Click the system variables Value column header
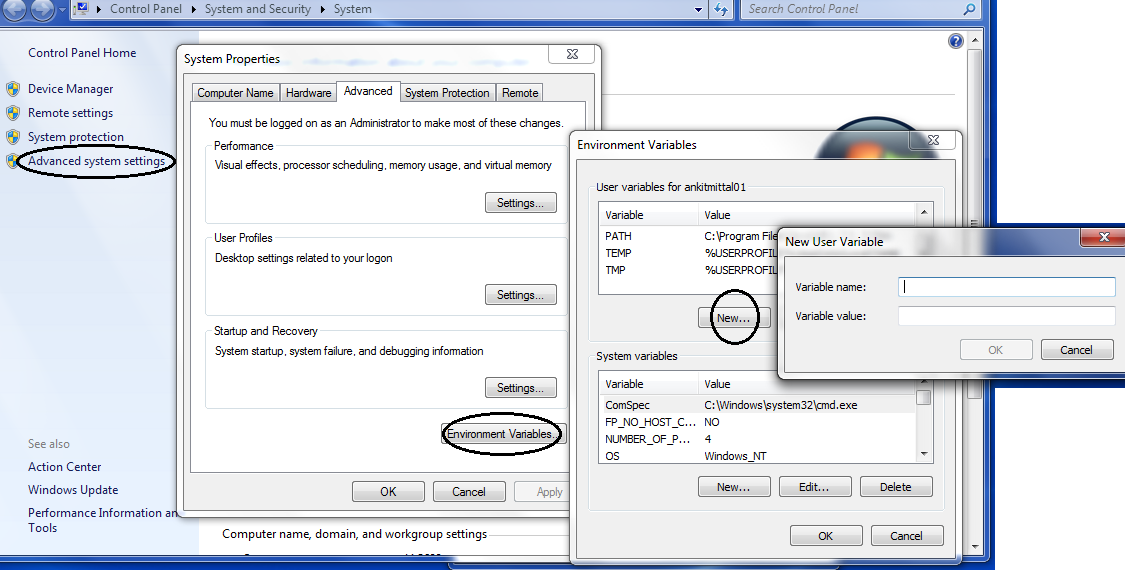Image resolution: width=1137 pixels, height=570 pixels. tap(808, 384)
